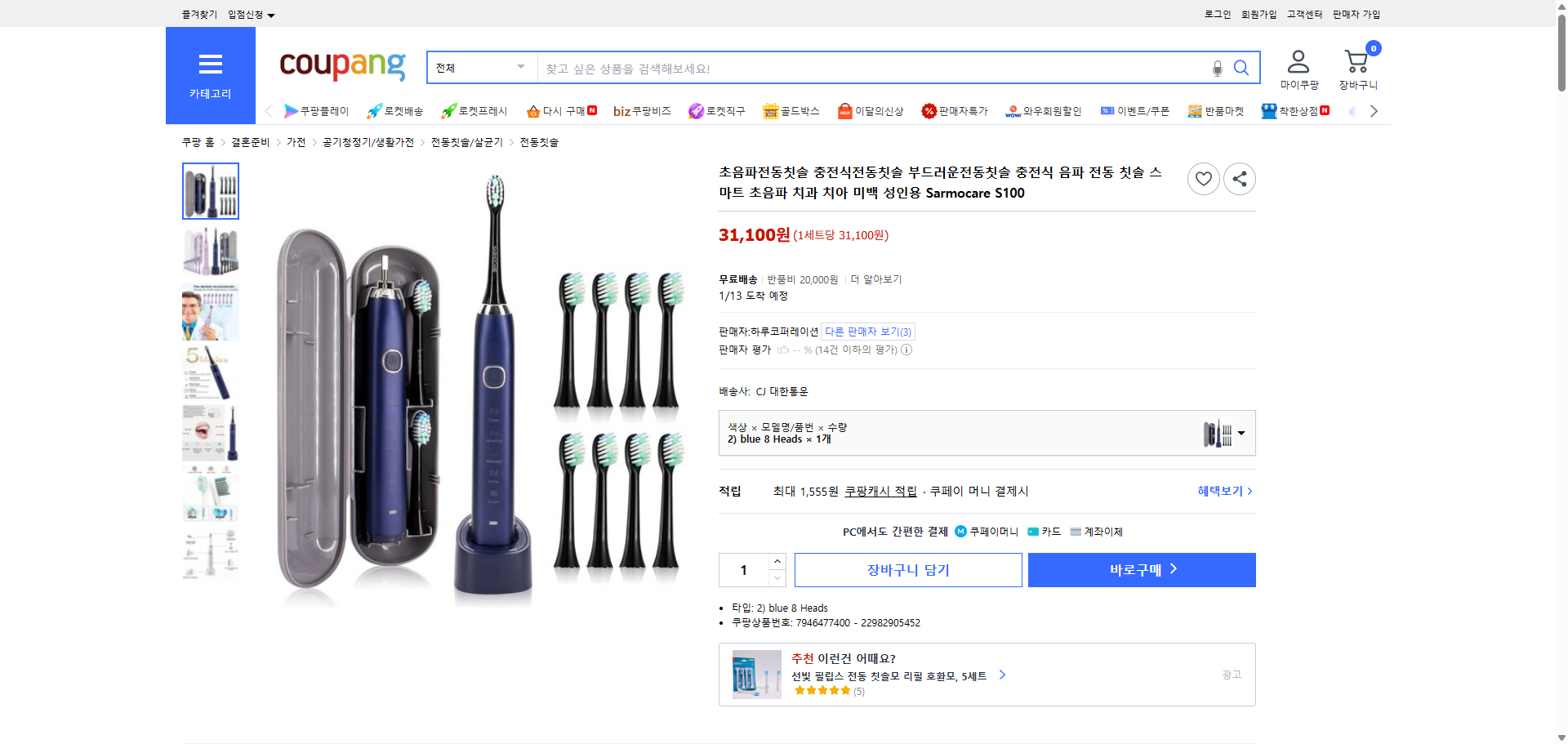
Task: Open the share icon next to the heart
Action: point(1239,178)
